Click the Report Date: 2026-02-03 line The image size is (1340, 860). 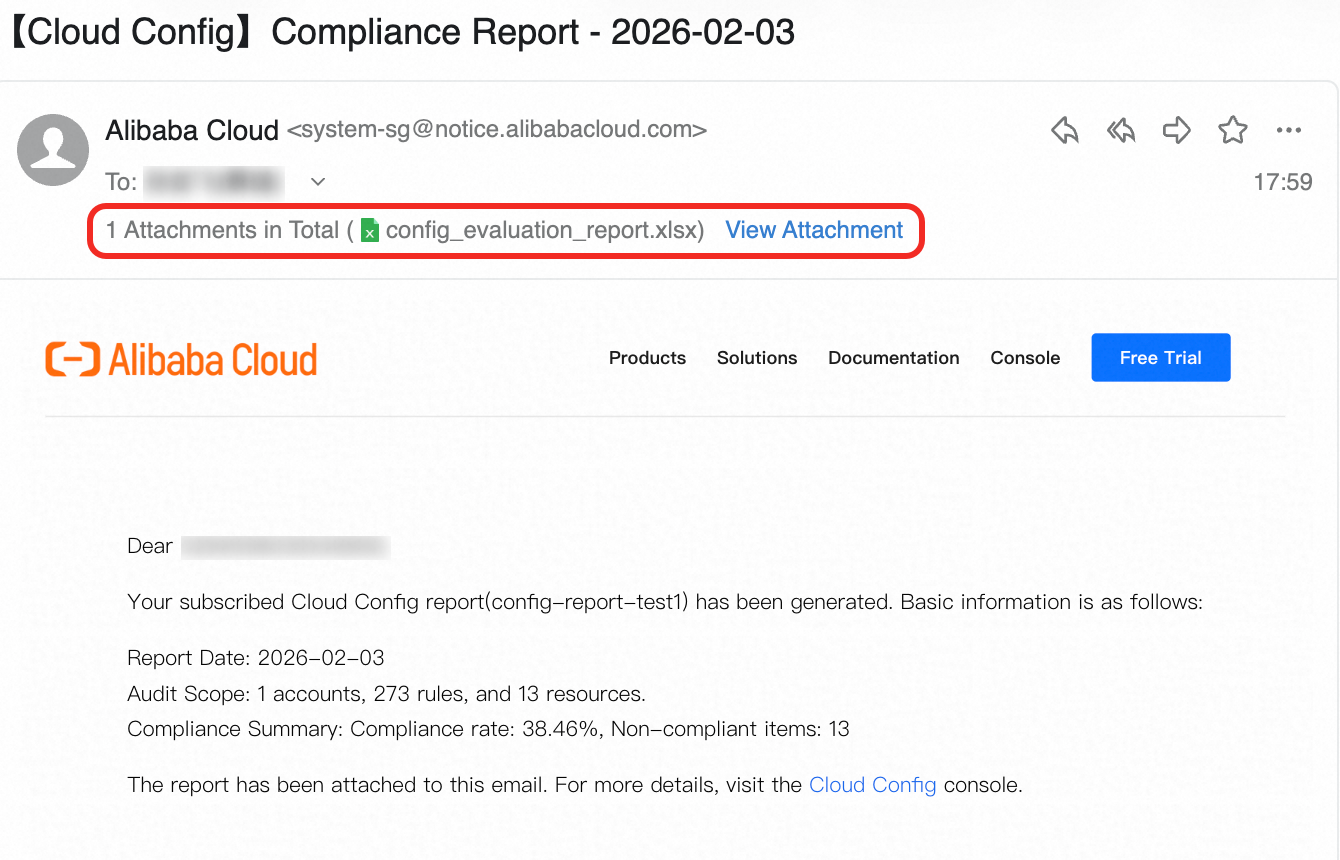256,658
